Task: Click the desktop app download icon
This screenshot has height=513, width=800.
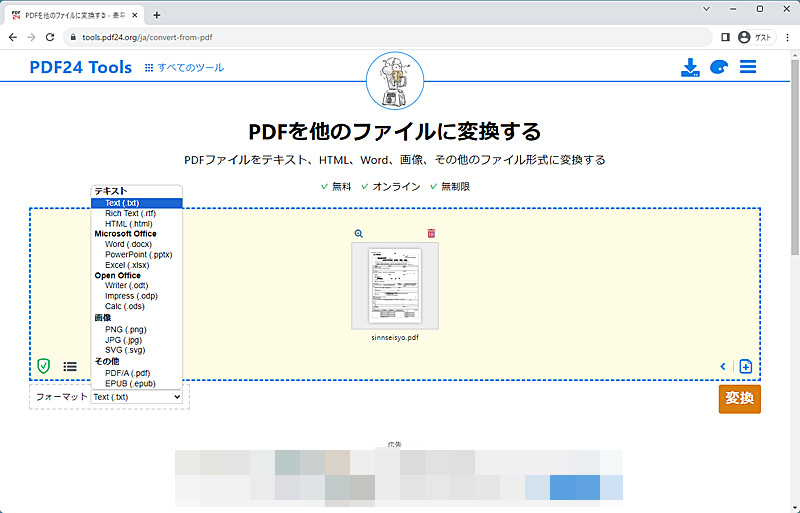Action: pyautogui.click(x=690, y=67)
